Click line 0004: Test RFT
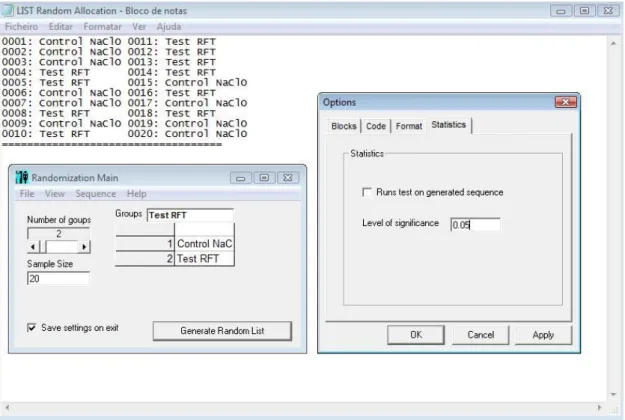Screen dimensions: 625x420 [46, 72]
